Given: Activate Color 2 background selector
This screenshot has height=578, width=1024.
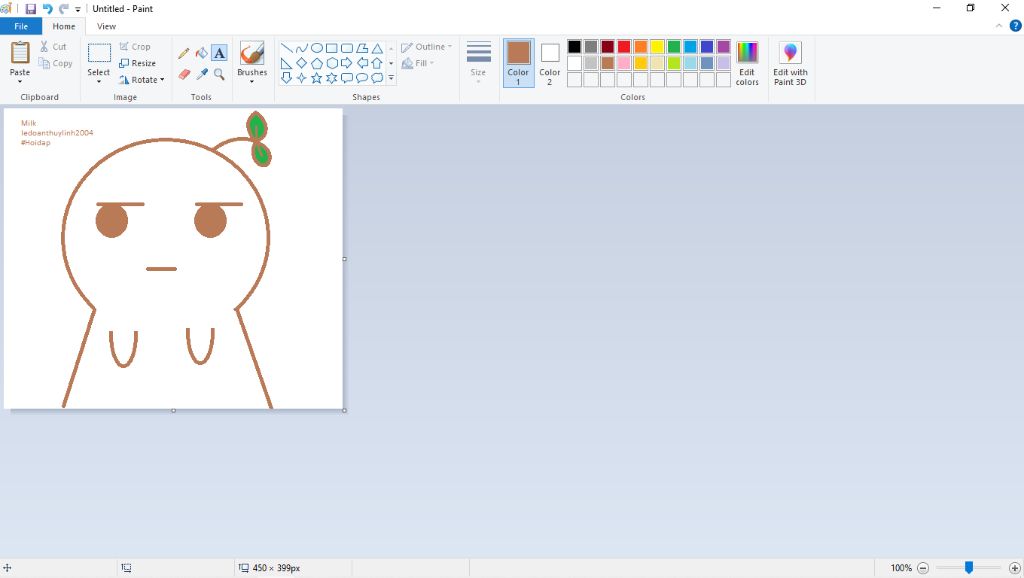Looking at the screenshot, I should (x=550, y=63).
